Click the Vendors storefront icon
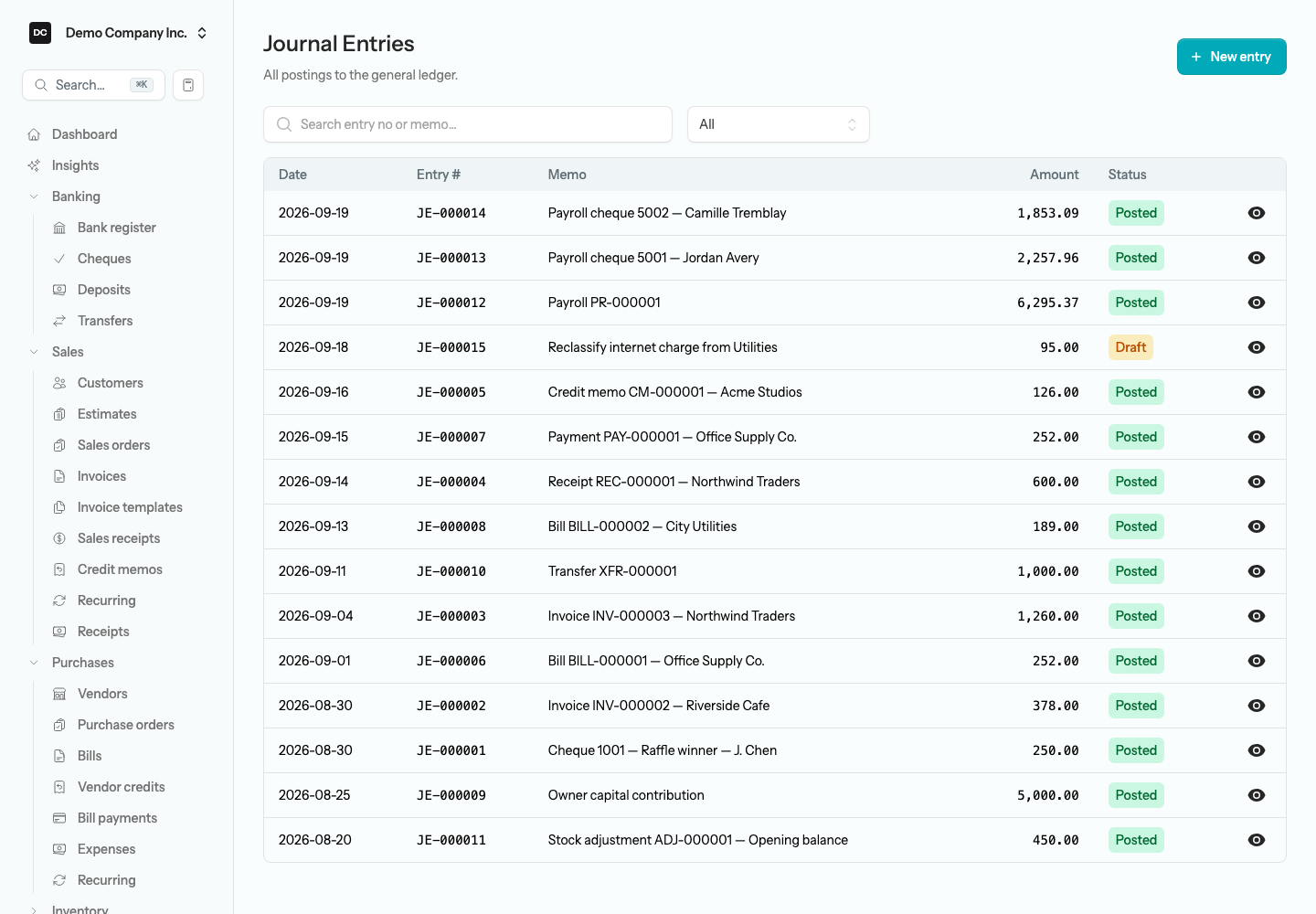The height and width of the screenshot is (914, 1316). click(59, 694)
